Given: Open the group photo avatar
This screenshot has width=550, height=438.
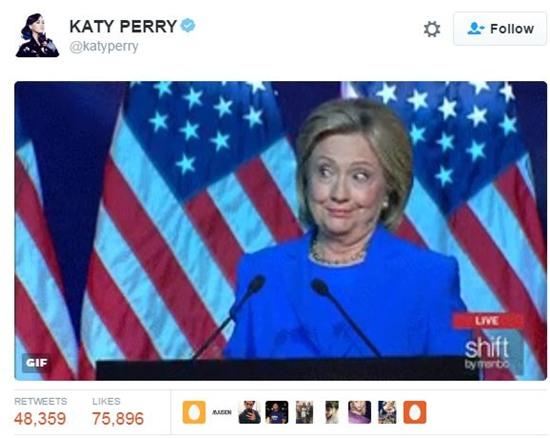Looking at the screenshot, I should (304, 412).
